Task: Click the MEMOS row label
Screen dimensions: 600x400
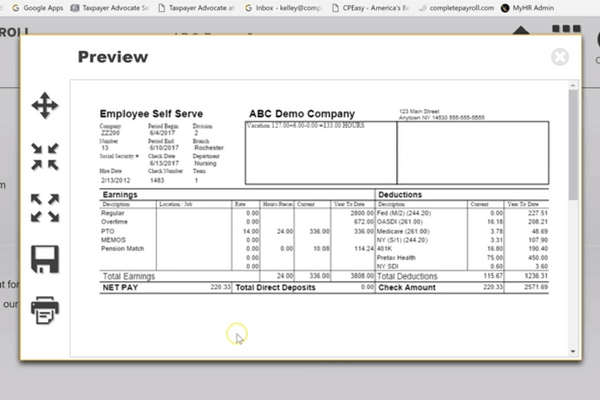Action: pos(113,240)
